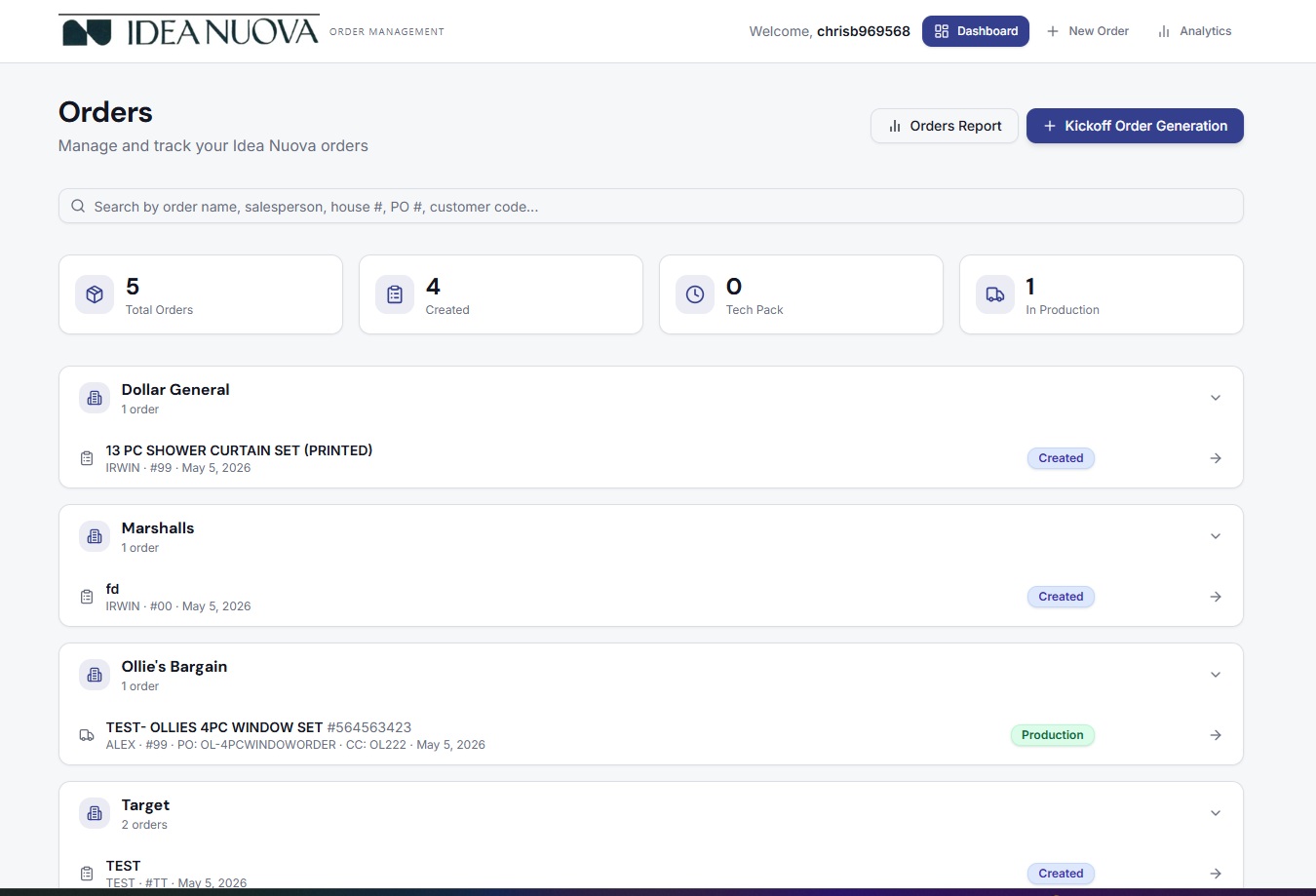
Task: Click truck icon beside Ollies window set
Action: pos(87,735)
